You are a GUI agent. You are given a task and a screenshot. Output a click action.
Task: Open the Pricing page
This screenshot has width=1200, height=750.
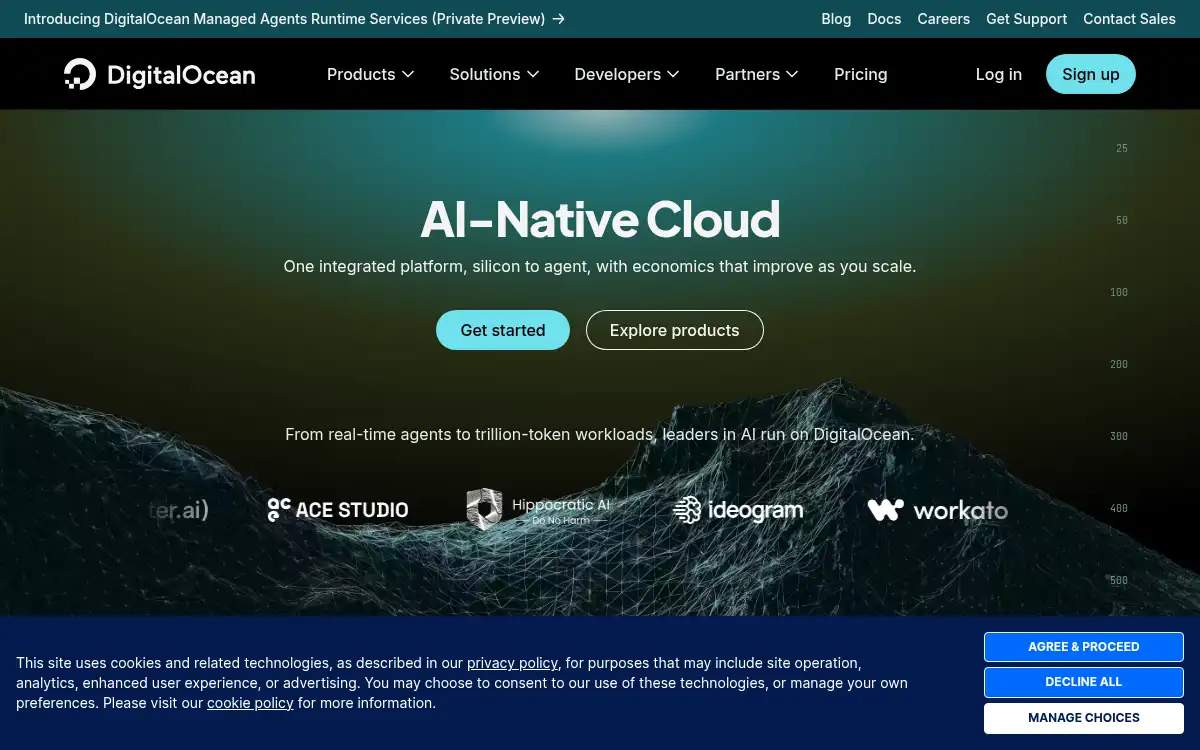tap(861, 74)
